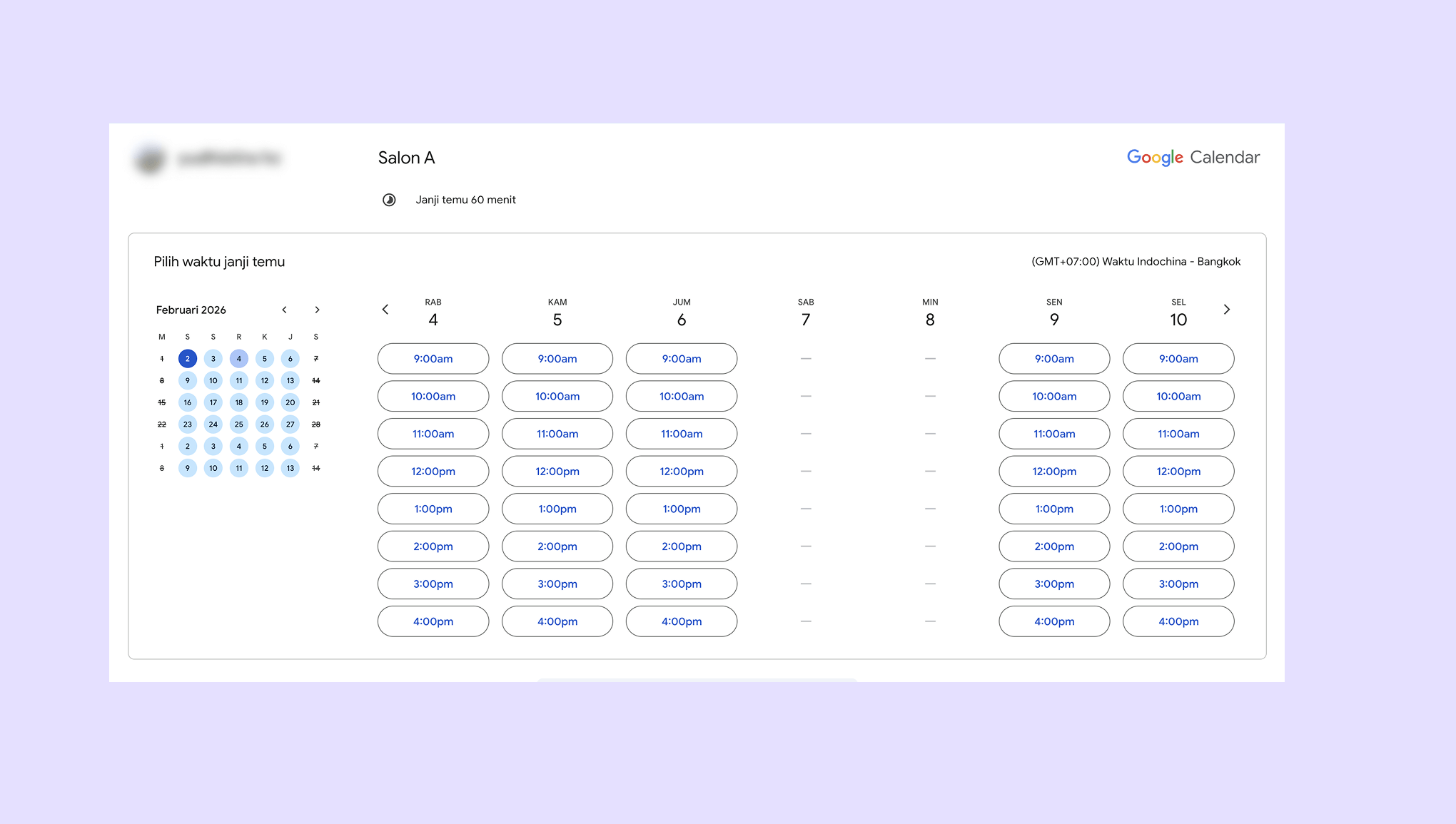Show previous week of appointment slots

point(385,310)
